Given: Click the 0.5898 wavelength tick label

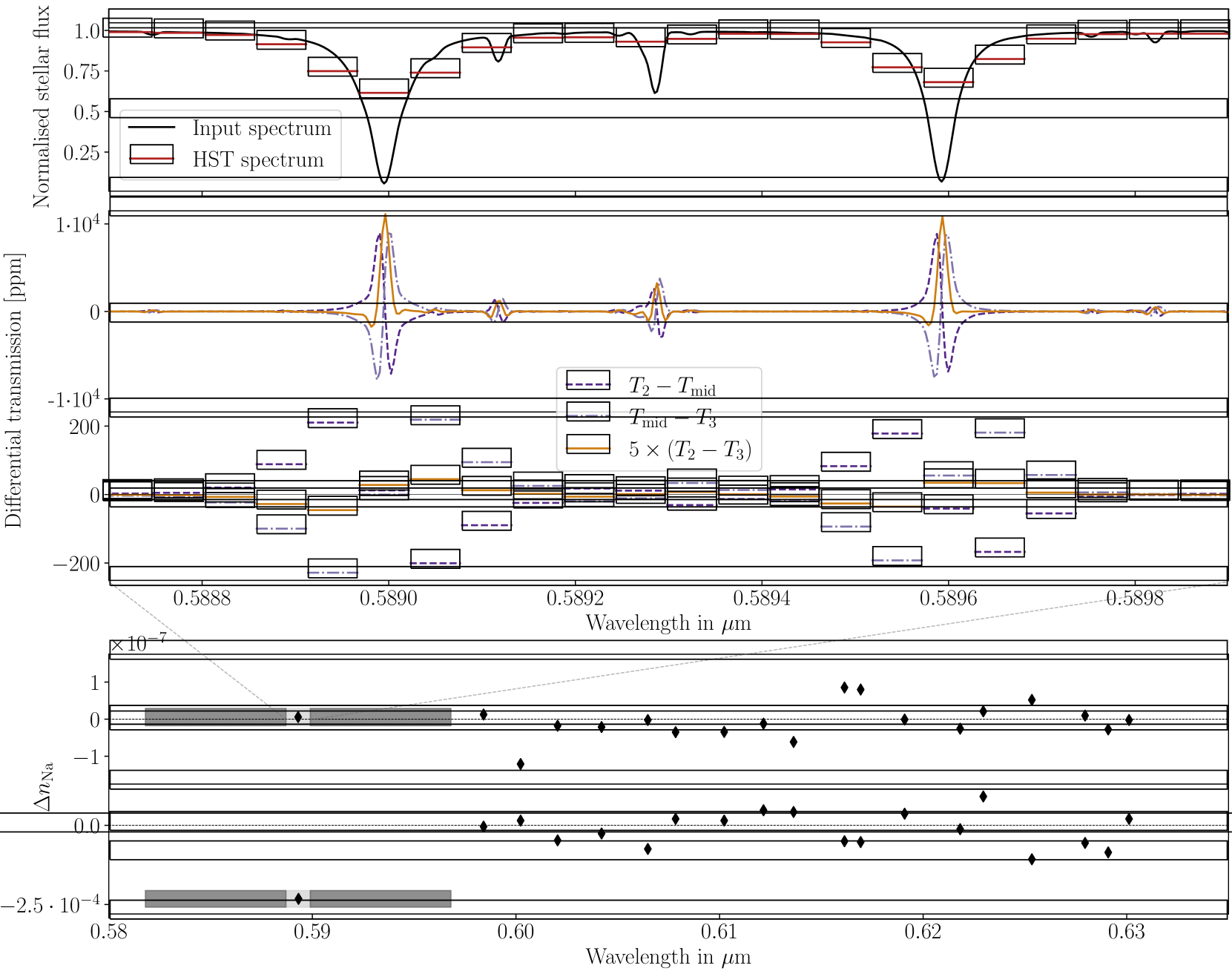Looking at the screenshot, I should point(1135,598).
